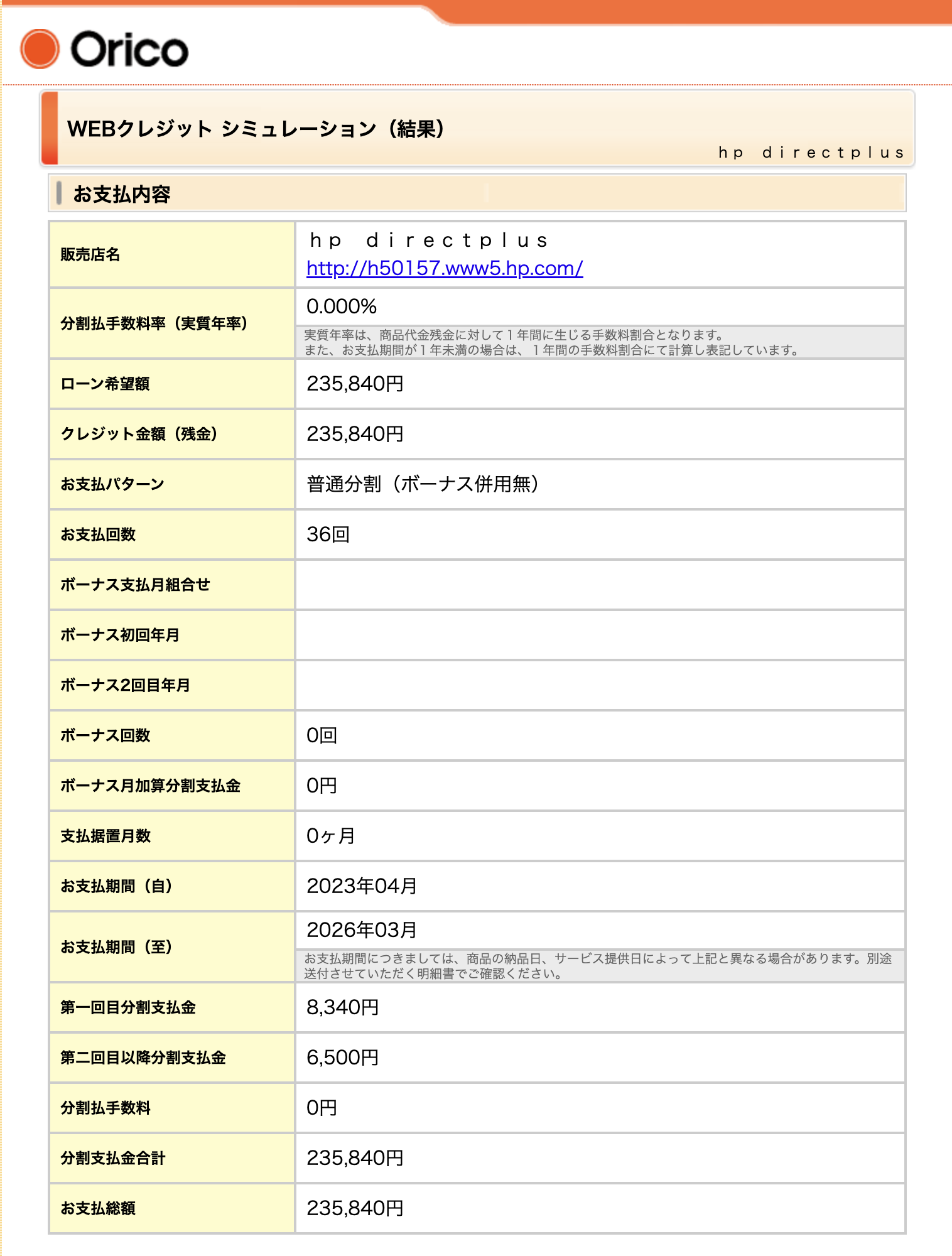Click the ローン希望額 value 235,840円
The height and width of the screenshot is (1256, 952).
[355, 384]
